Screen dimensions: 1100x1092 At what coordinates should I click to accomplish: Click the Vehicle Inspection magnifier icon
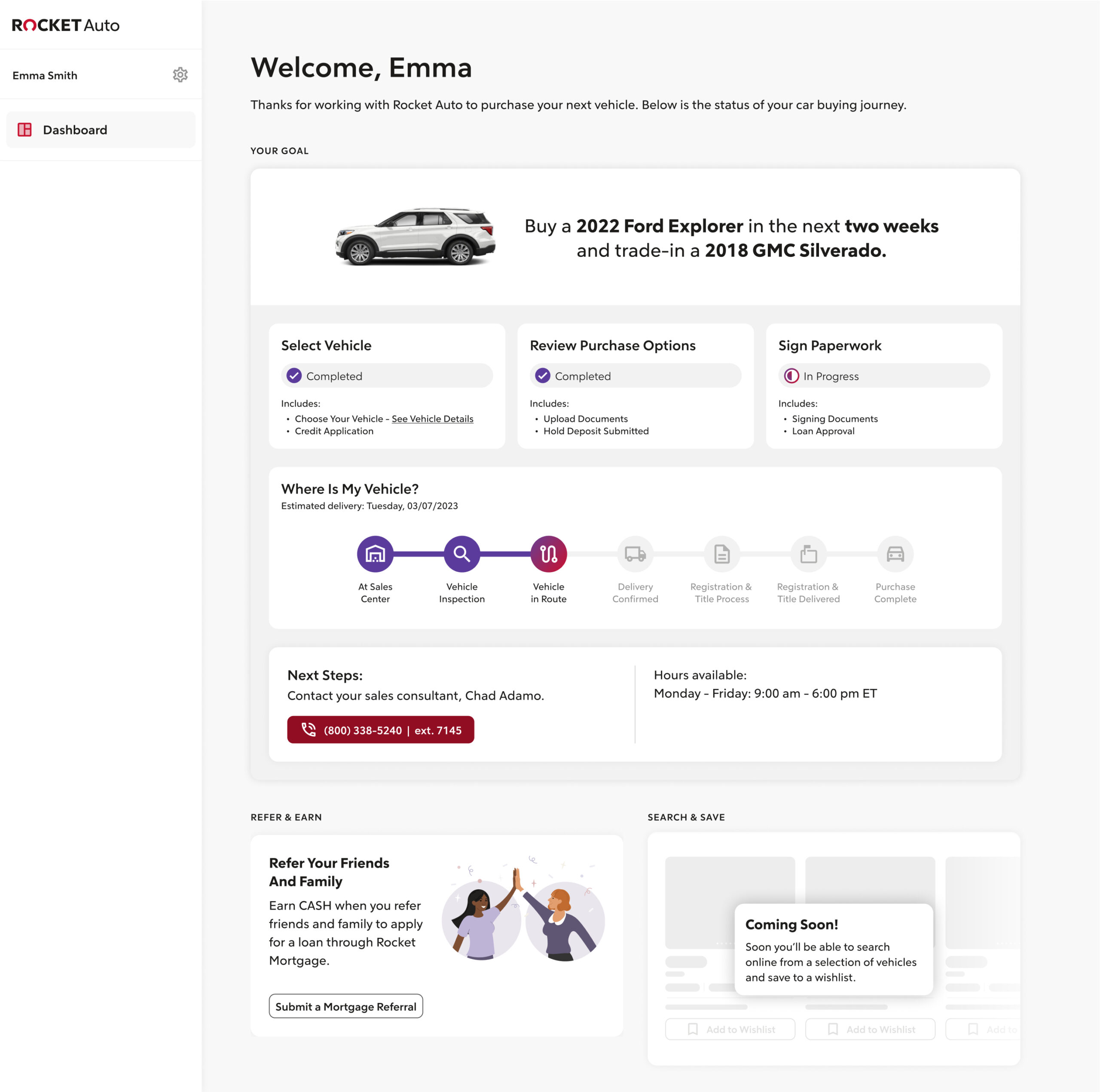[x=461, y=553]
